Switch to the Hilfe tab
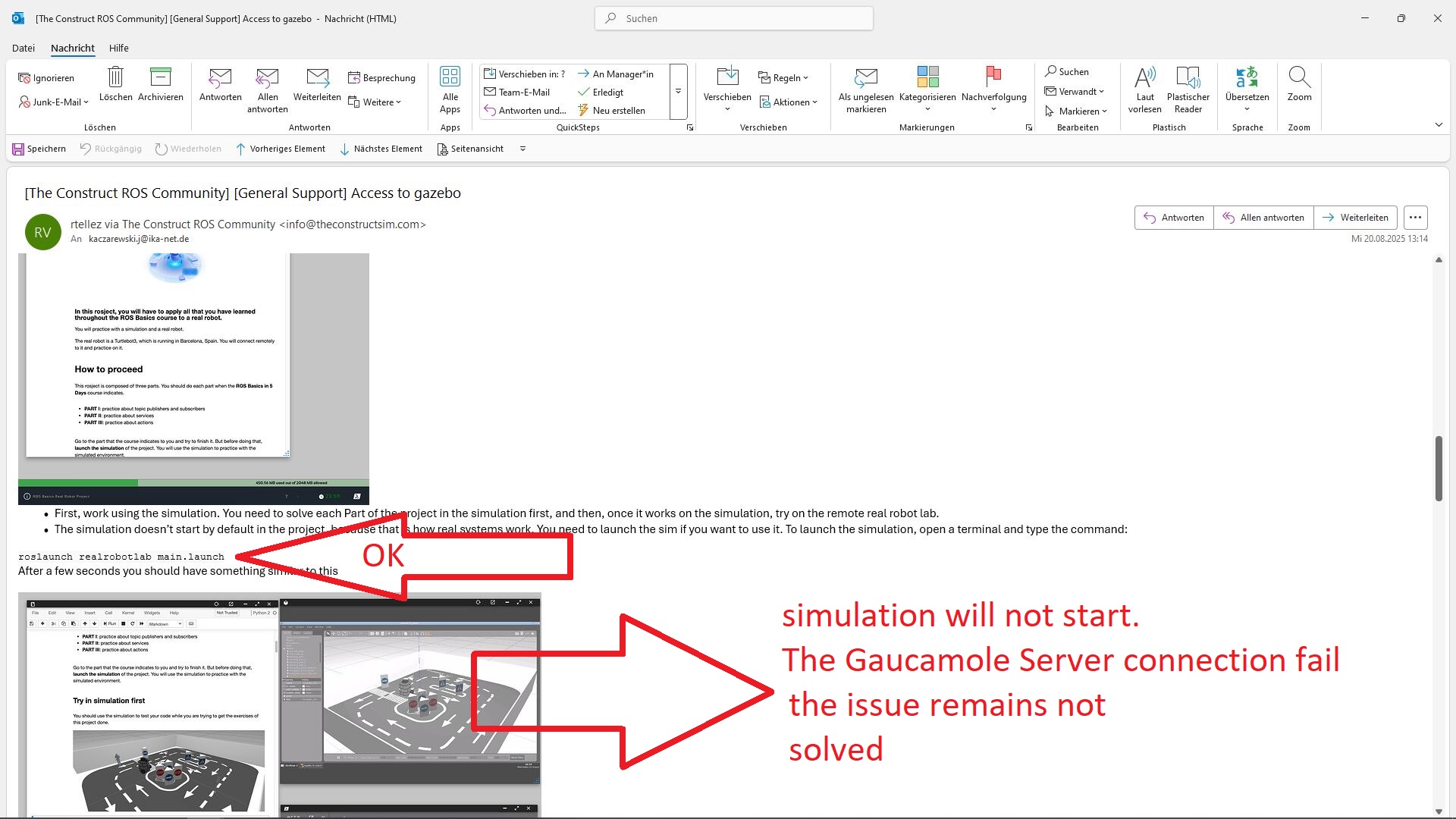Screen dimensions: 1456x819 point(118,48)
